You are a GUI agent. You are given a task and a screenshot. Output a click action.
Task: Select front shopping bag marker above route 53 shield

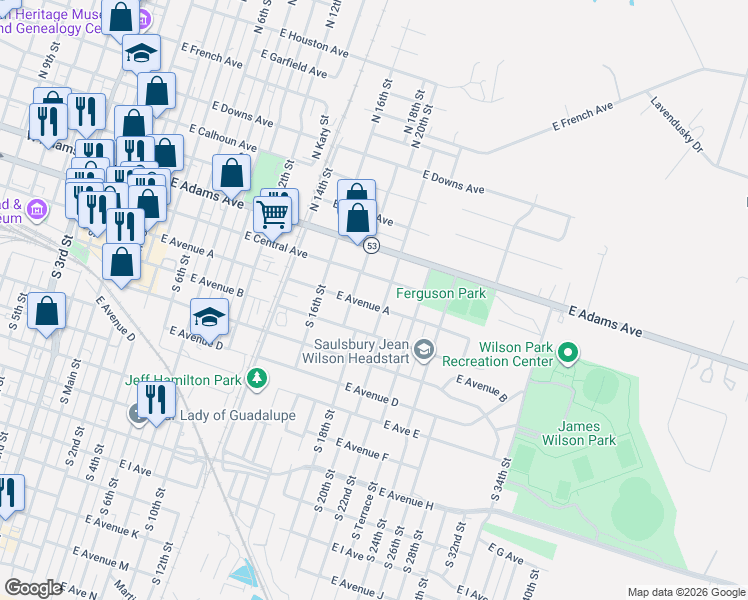pos(358,219)
